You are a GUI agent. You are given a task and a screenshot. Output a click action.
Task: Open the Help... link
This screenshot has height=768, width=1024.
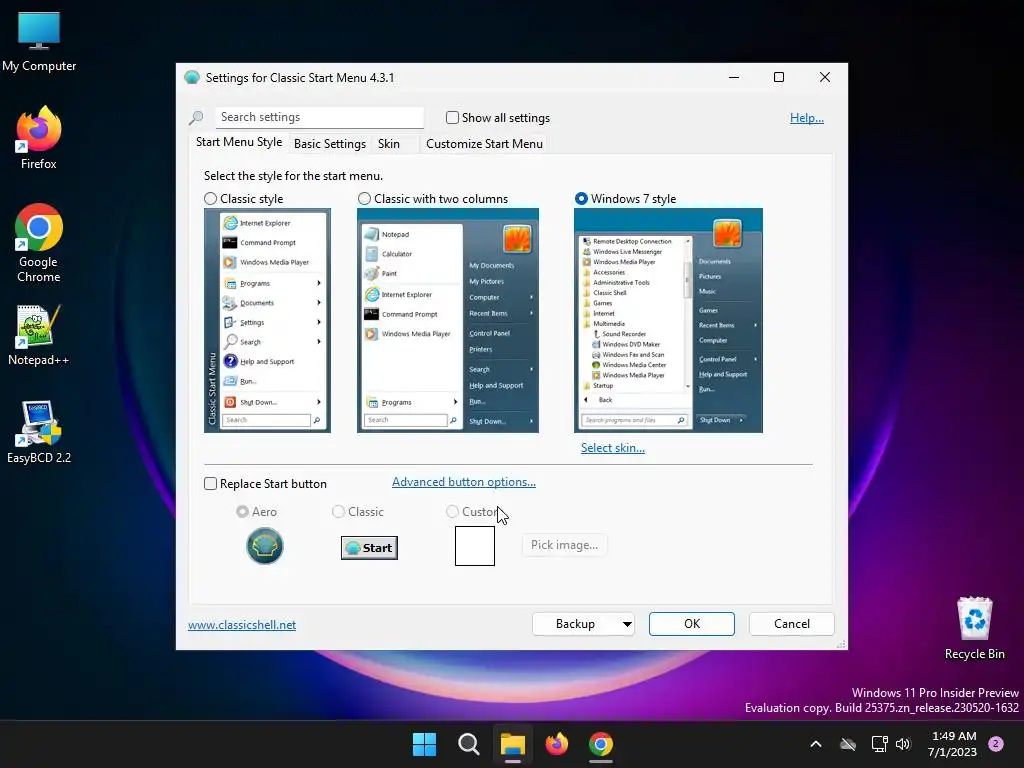pyautogui.click(x=807, y=118)
